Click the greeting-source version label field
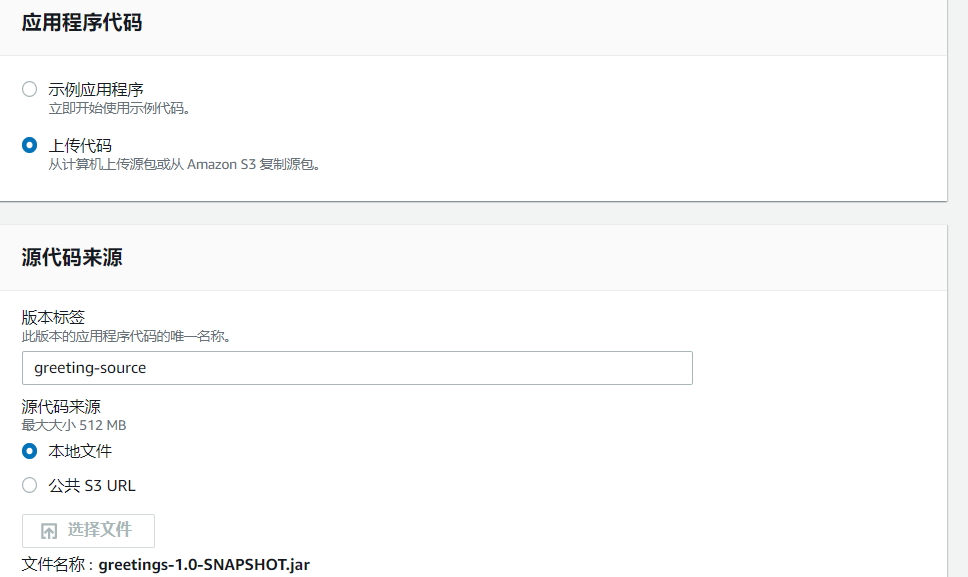 357,368
